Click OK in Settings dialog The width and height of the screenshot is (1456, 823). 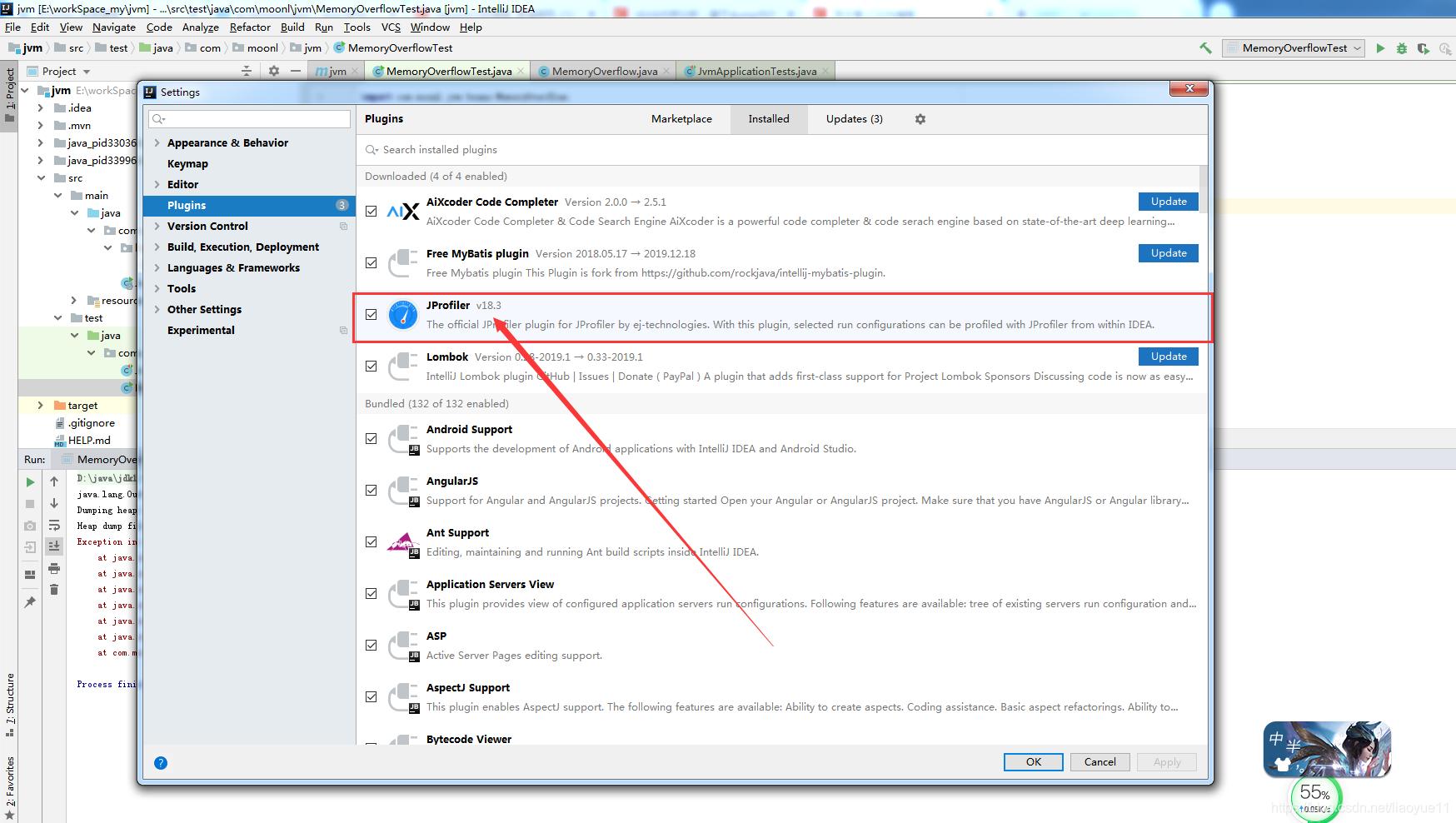click(1033, 762)
